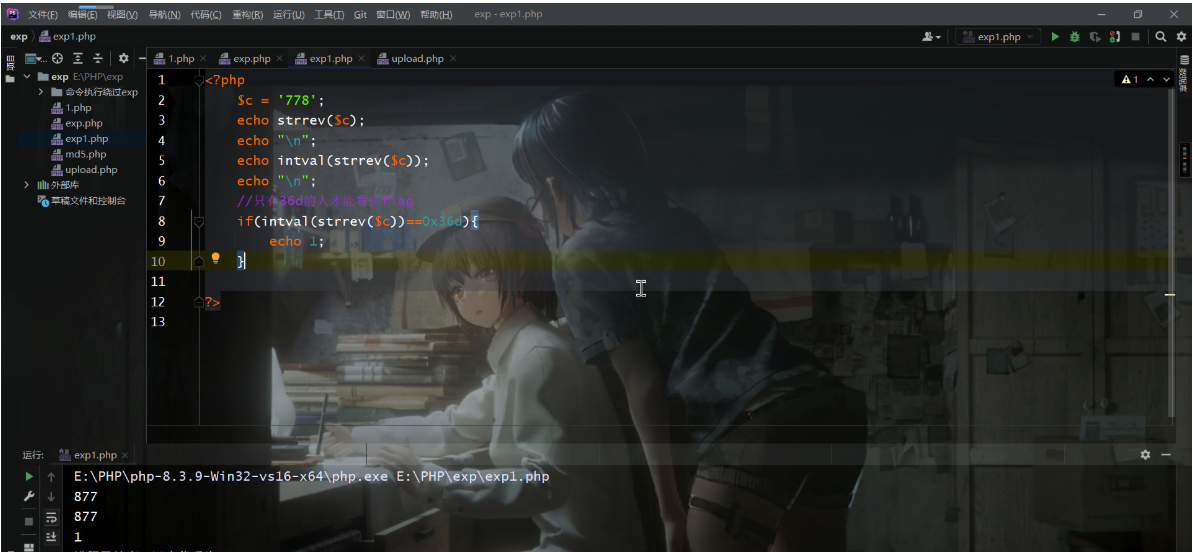
Task: Open the 帮助(H) menu
Action: 435,15
